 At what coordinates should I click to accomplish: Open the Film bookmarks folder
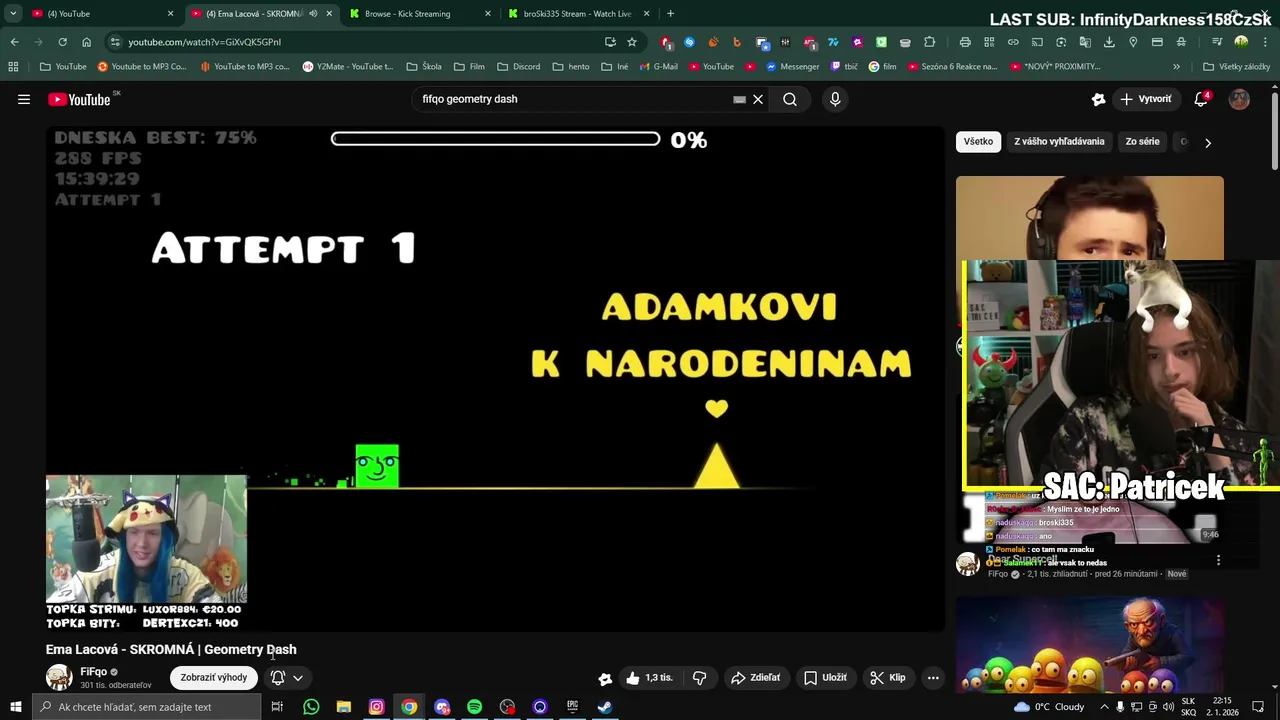click(x=469, y=67)
